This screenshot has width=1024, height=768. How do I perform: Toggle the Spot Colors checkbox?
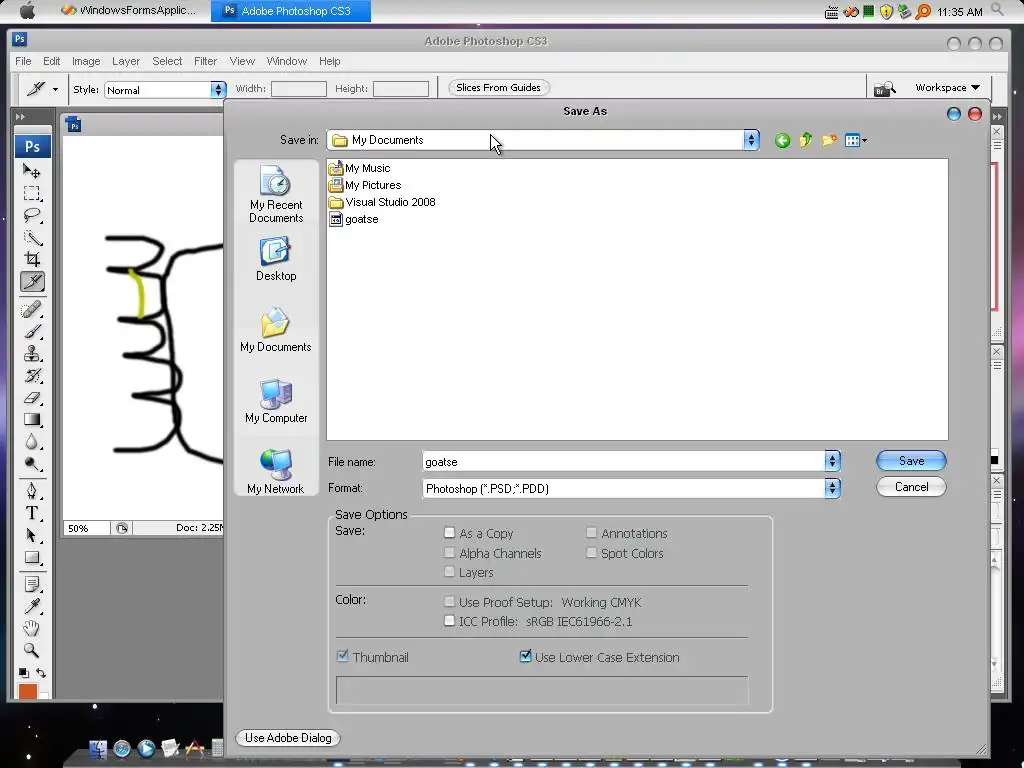click(591, 552)
